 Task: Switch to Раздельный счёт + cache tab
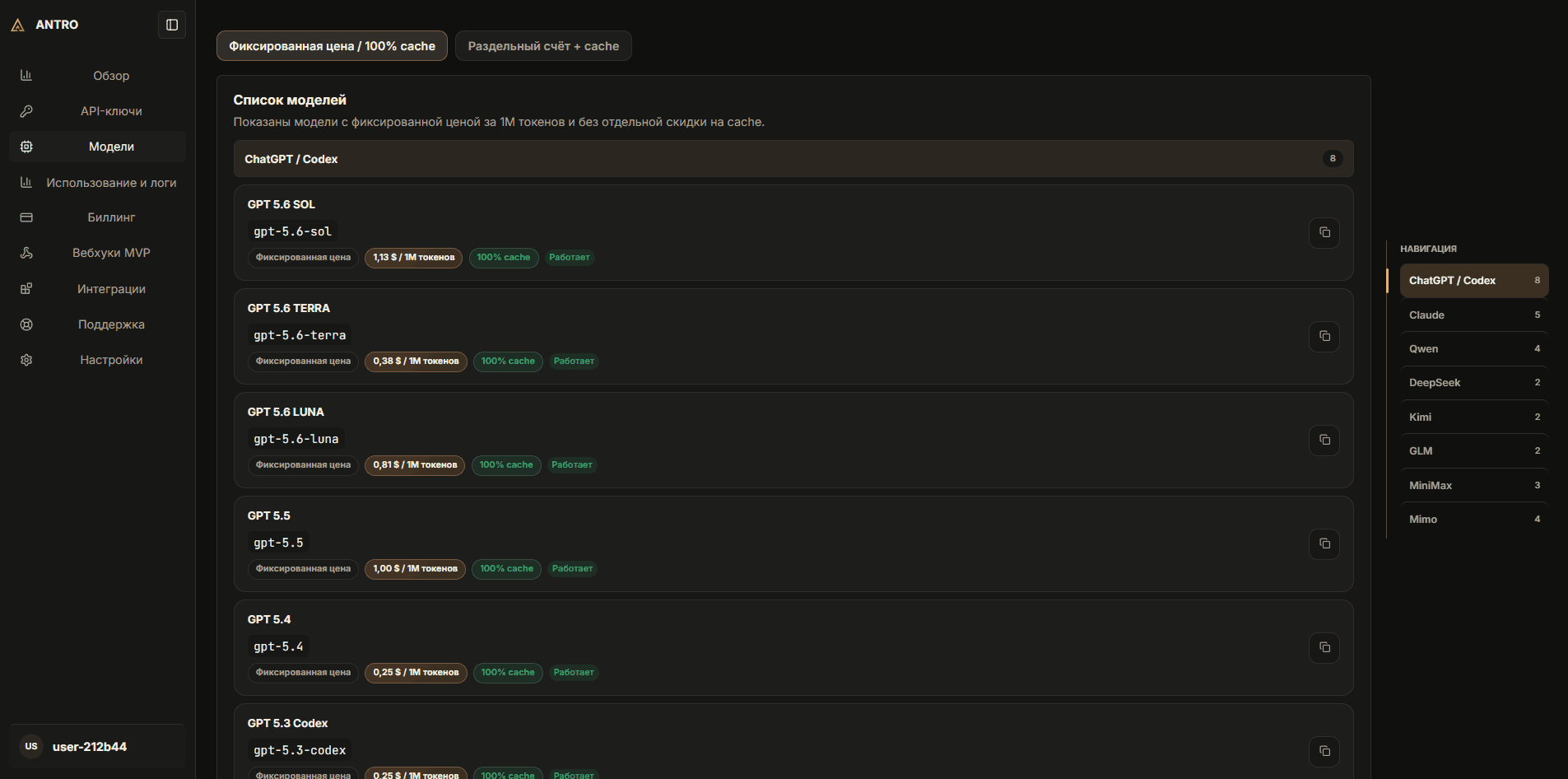click(x=543, y=46)
